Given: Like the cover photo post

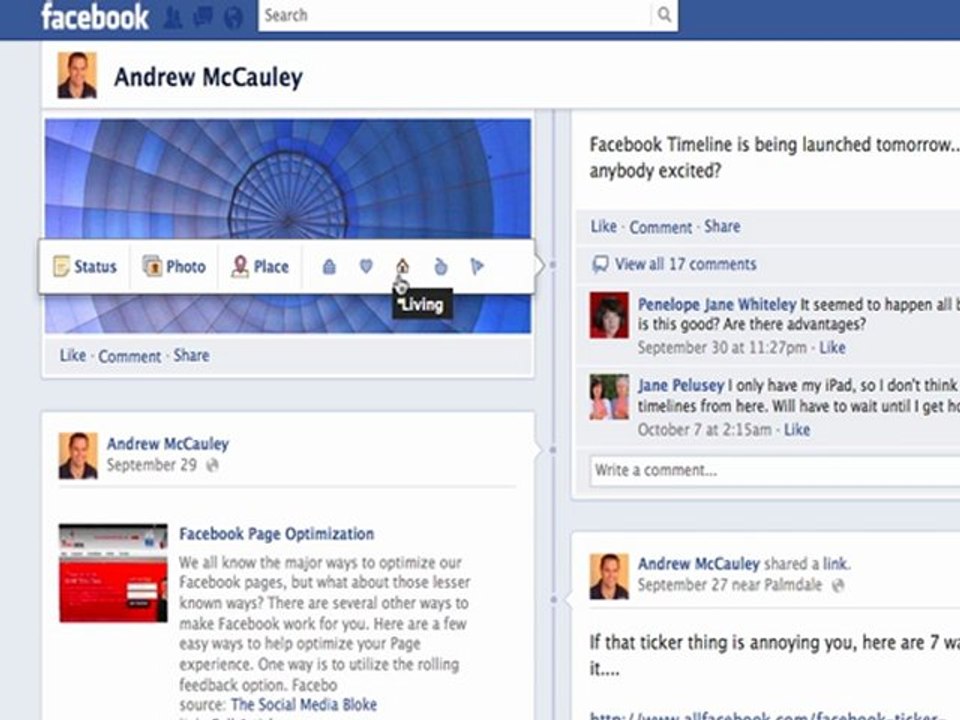Looking at the screenshot, I should 73,356.
